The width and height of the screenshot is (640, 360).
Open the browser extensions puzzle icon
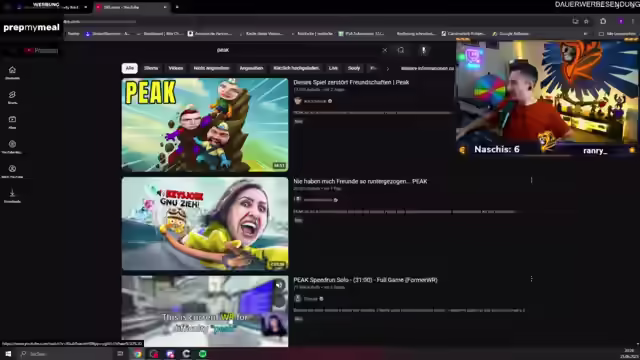603,21
